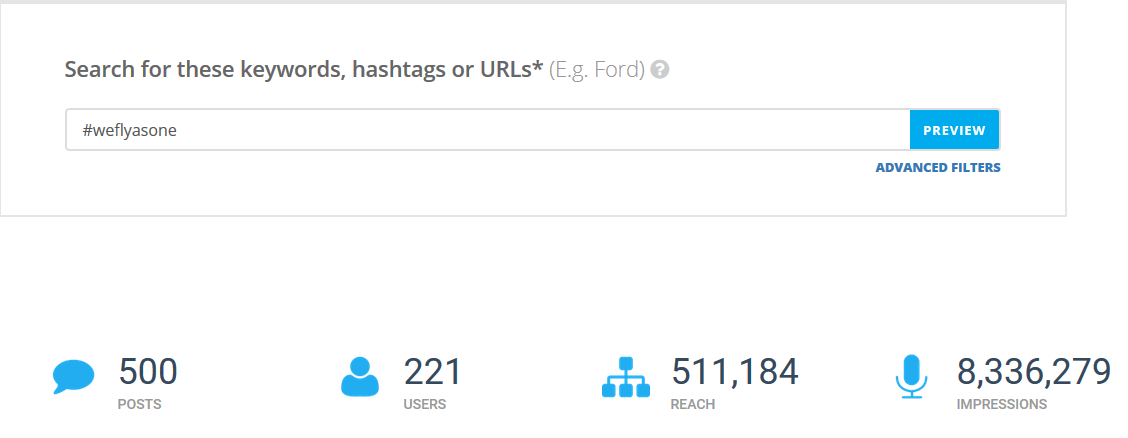Select the users person icon

361,377
